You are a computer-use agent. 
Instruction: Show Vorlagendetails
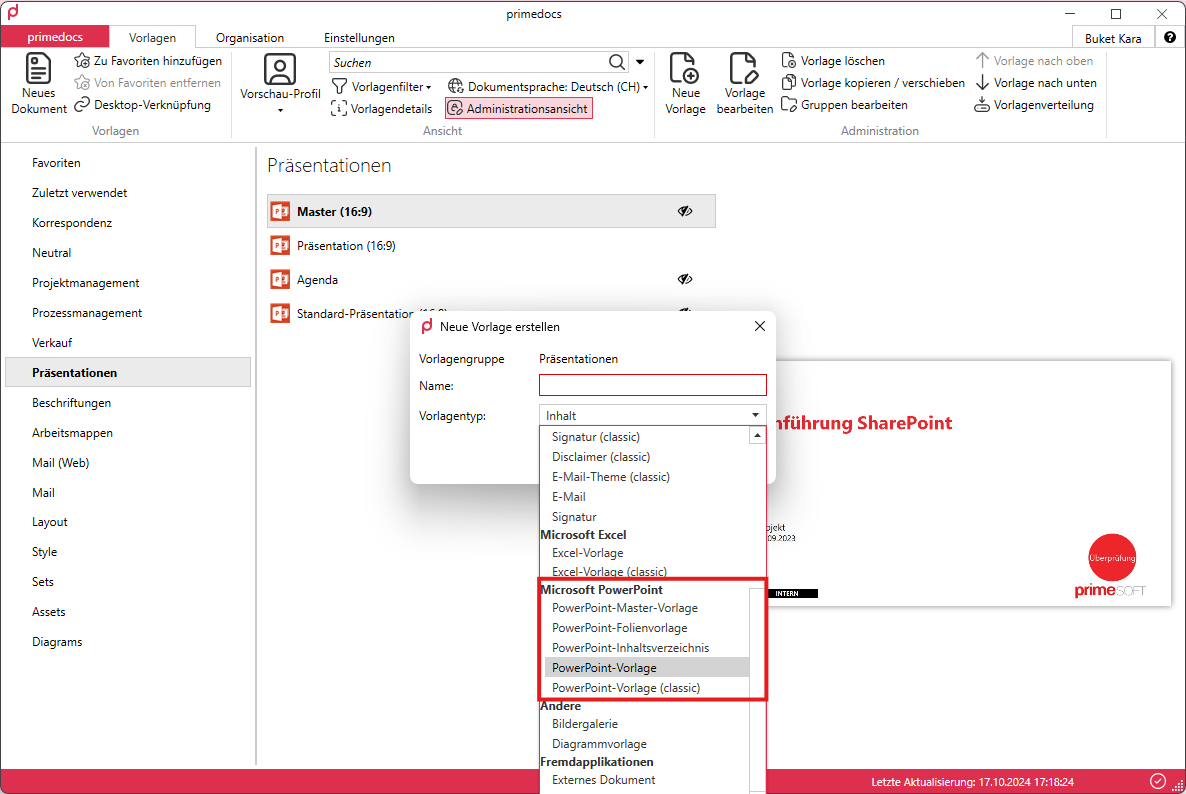point(382,108)
